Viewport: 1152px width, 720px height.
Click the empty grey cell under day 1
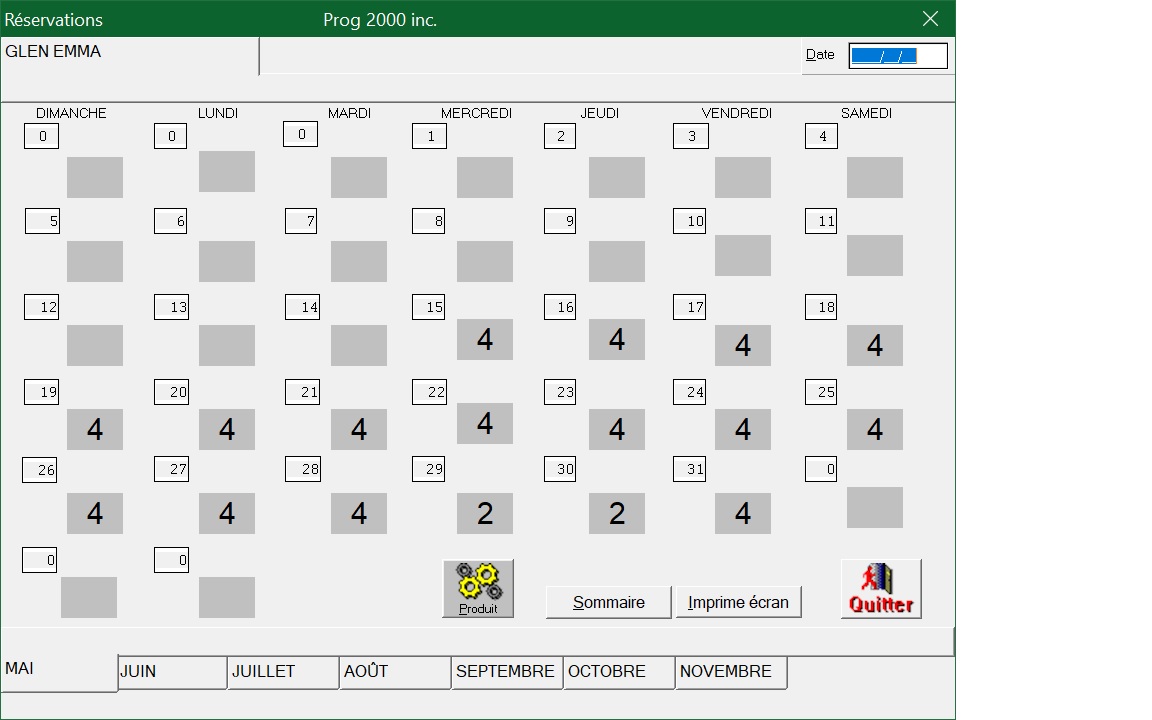485,177
